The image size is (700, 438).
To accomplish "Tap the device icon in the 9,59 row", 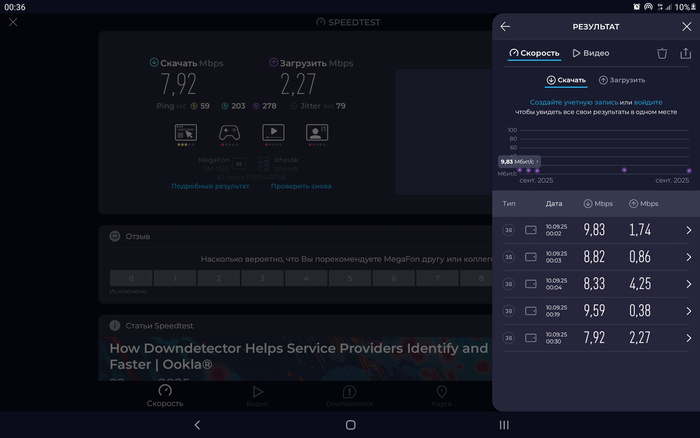I will (531, 311).
